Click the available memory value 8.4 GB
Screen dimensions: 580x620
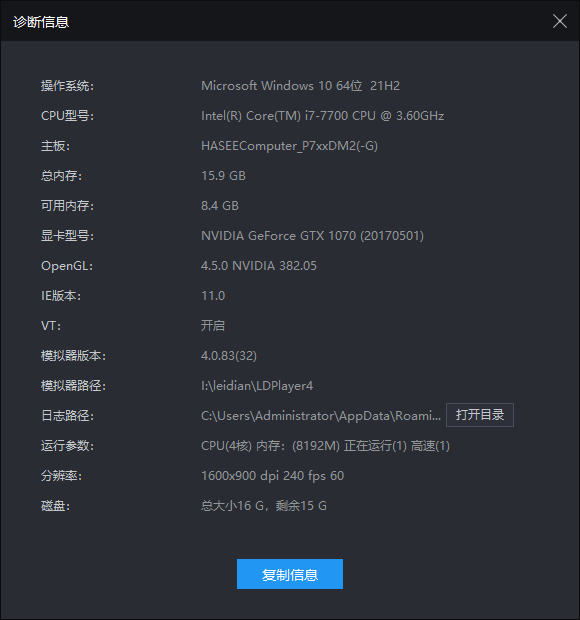coord(220,206)
